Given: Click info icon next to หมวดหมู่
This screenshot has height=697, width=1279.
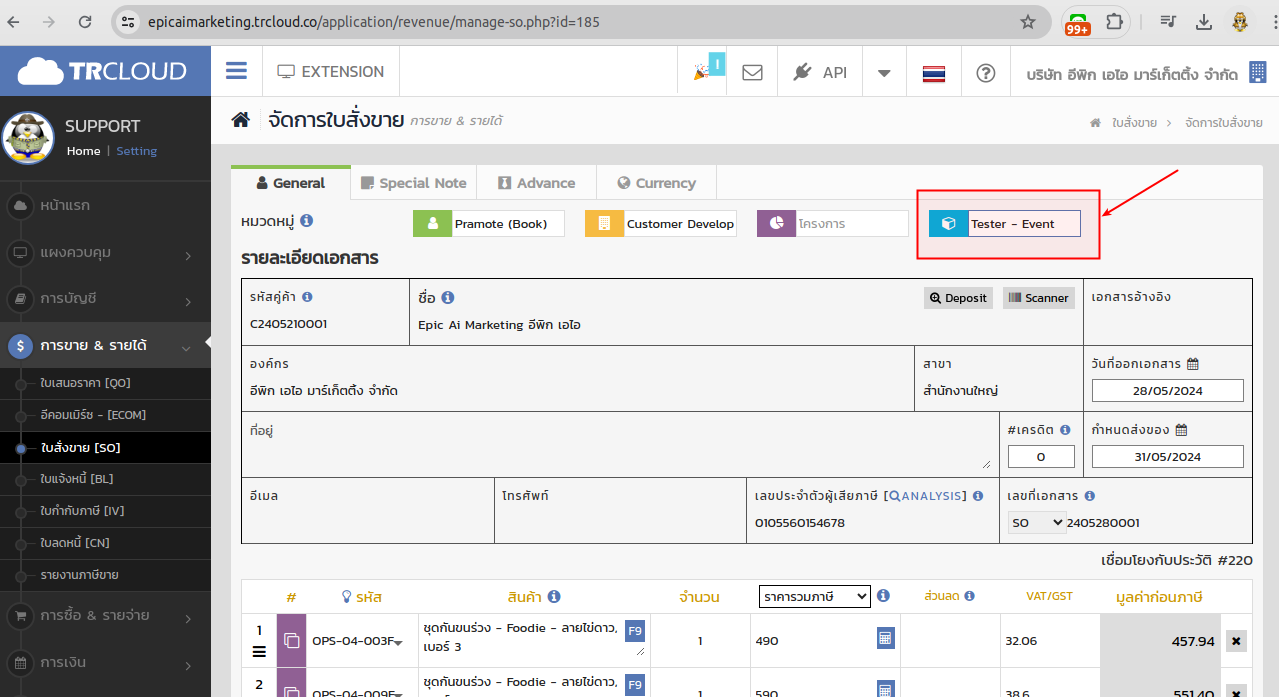Looking at the screenshot, I should coord(307,220).
